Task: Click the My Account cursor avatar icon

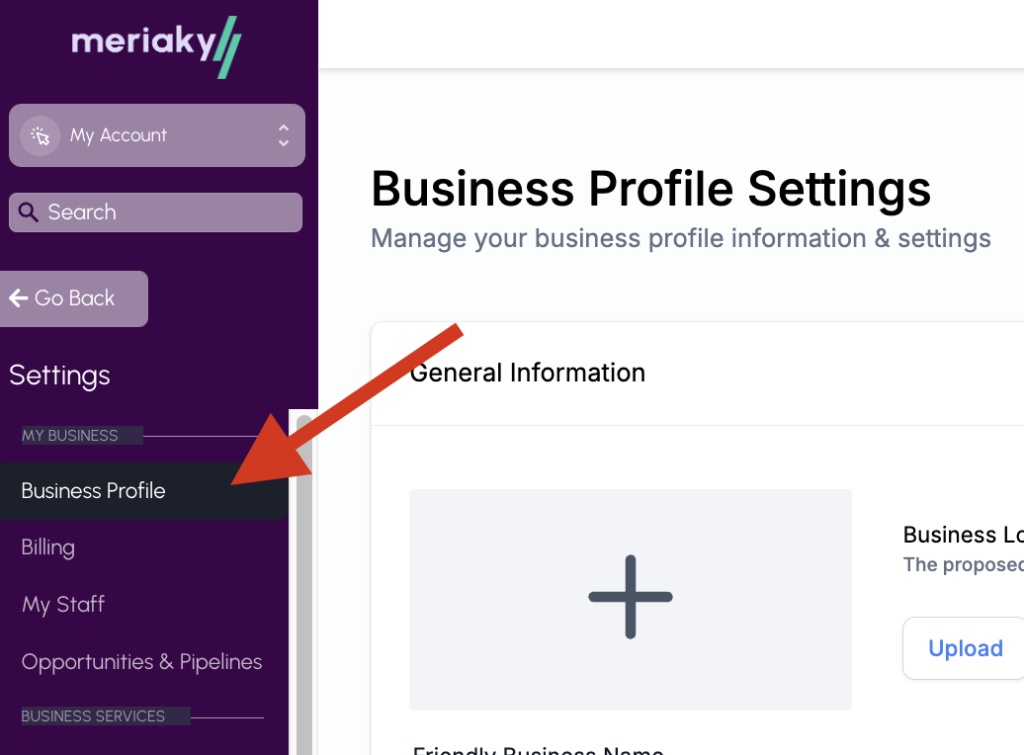Action: coord(40,136)
